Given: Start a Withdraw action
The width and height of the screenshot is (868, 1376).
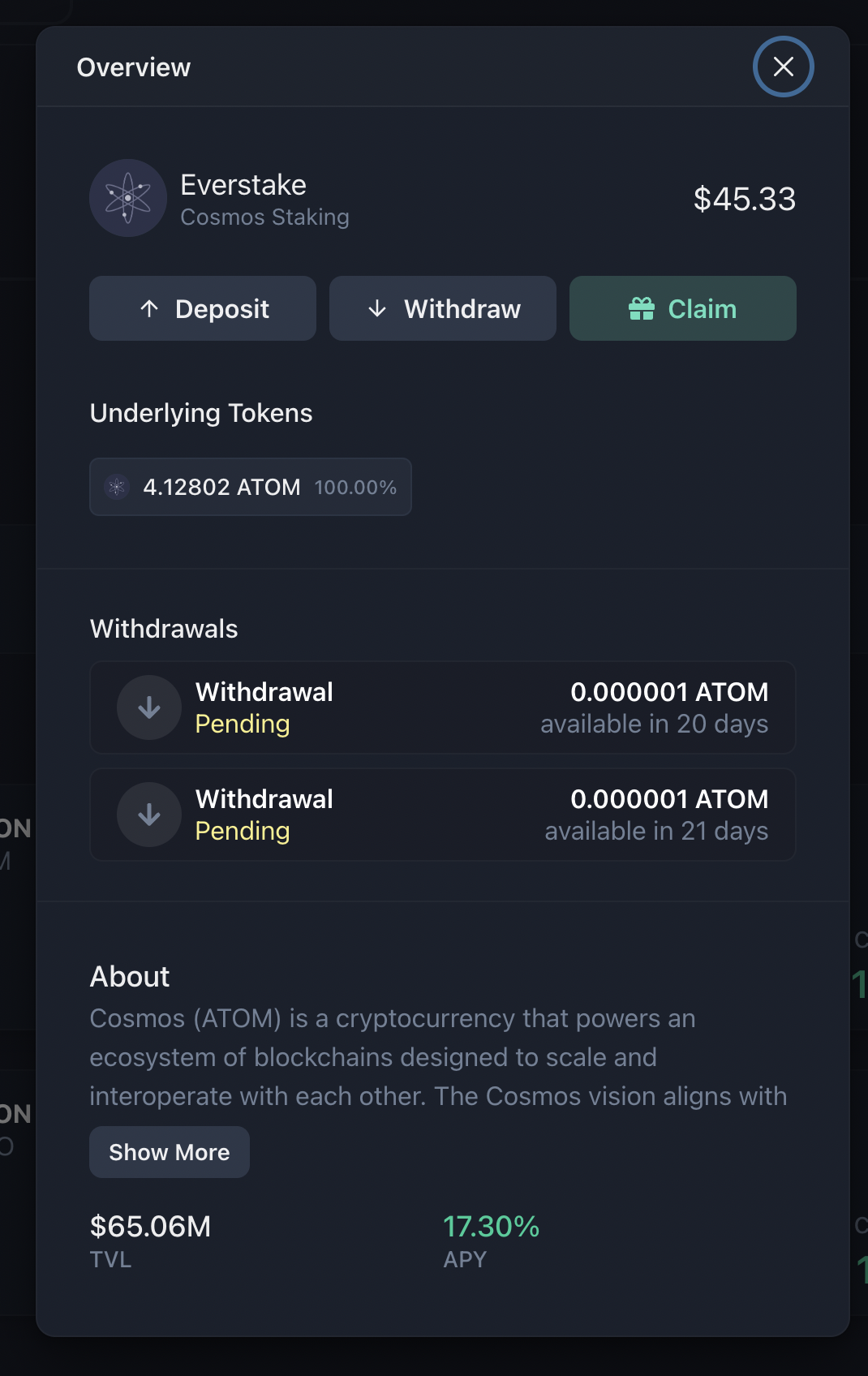Looking at the screenshot, I should pyautogui.click(x=442, y=308).
